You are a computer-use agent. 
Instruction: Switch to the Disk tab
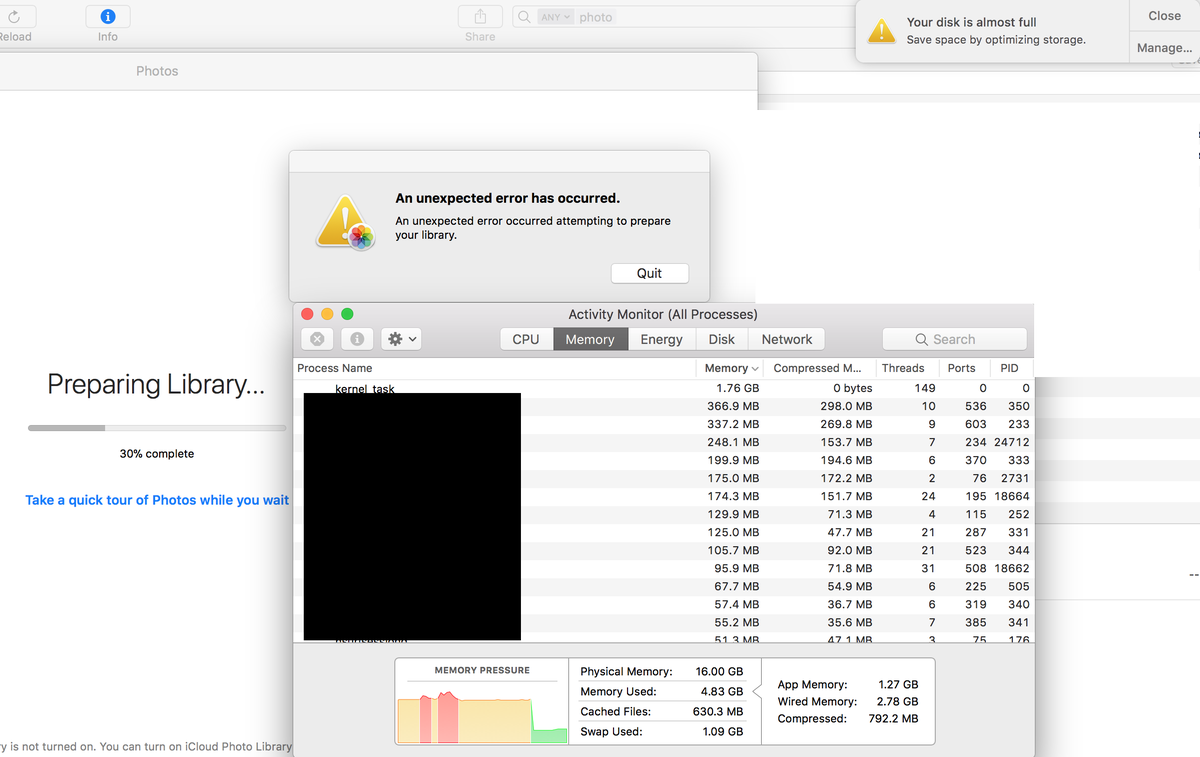click(x=721, y=339)
